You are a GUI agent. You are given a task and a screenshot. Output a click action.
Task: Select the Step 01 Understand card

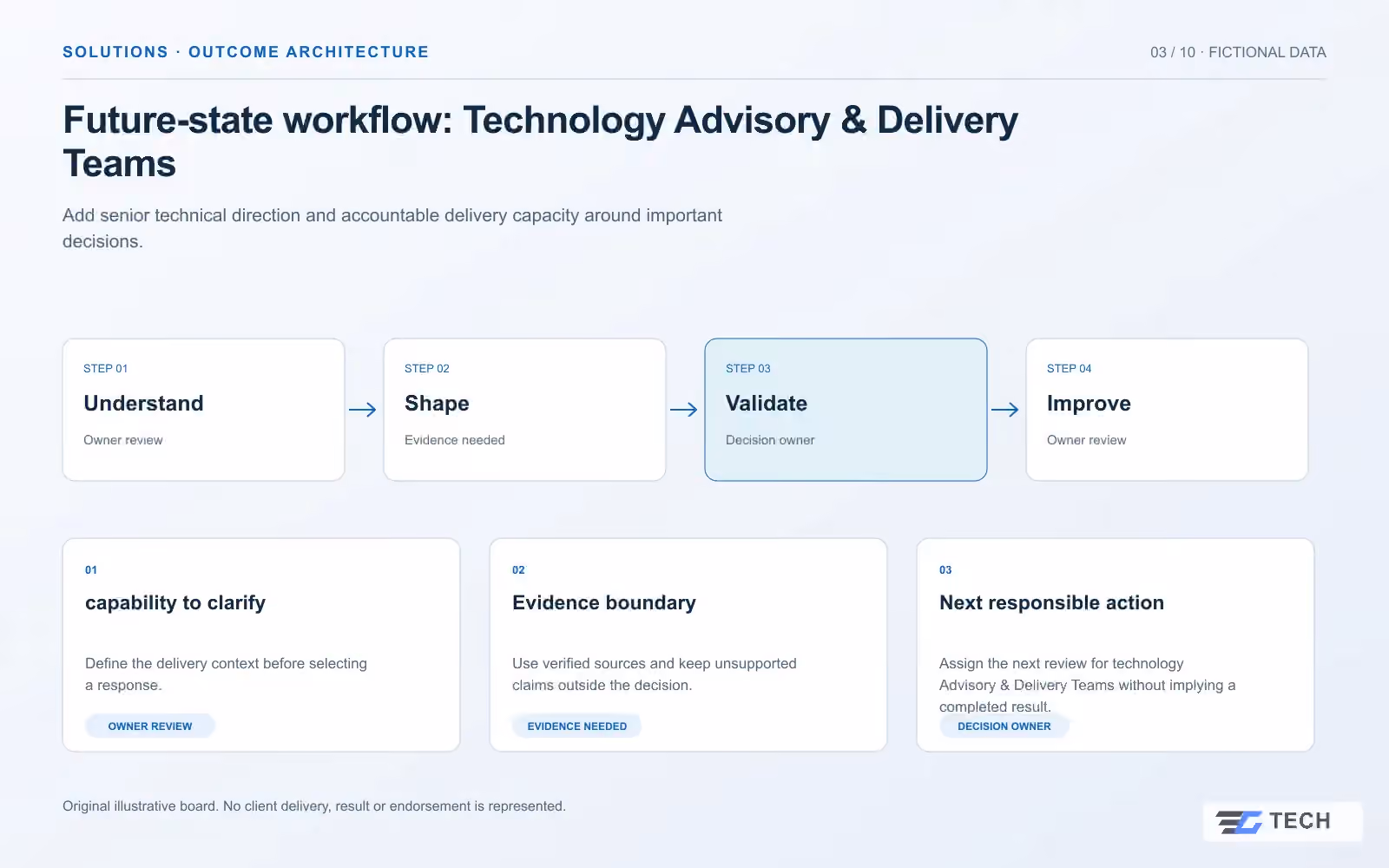[x=204, y=410]
